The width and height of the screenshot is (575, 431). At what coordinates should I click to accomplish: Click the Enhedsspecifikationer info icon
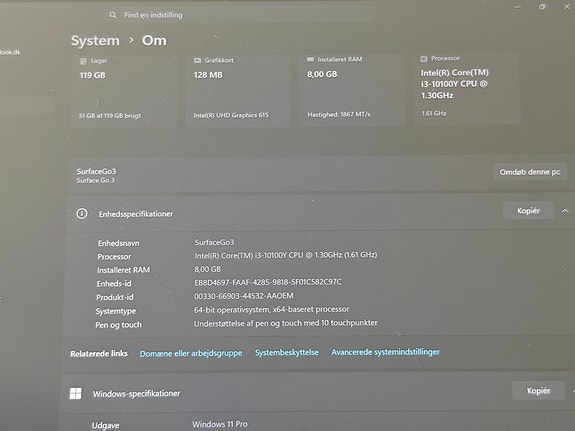click(82, 213)
